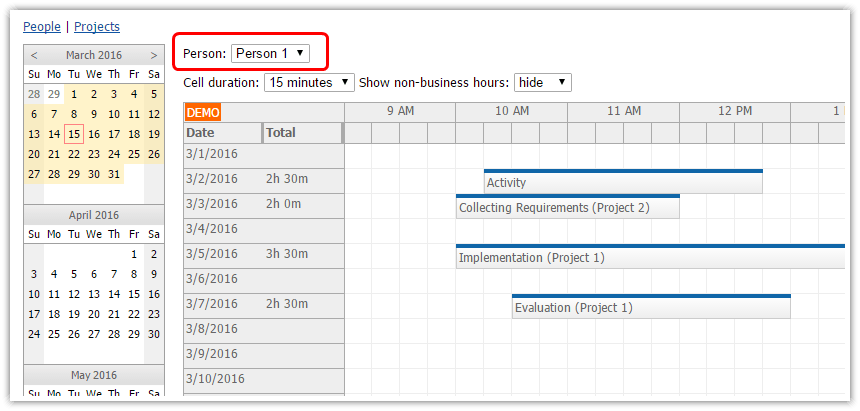Select February 28 in March calendar
The image size is (860, 411).
34,94
